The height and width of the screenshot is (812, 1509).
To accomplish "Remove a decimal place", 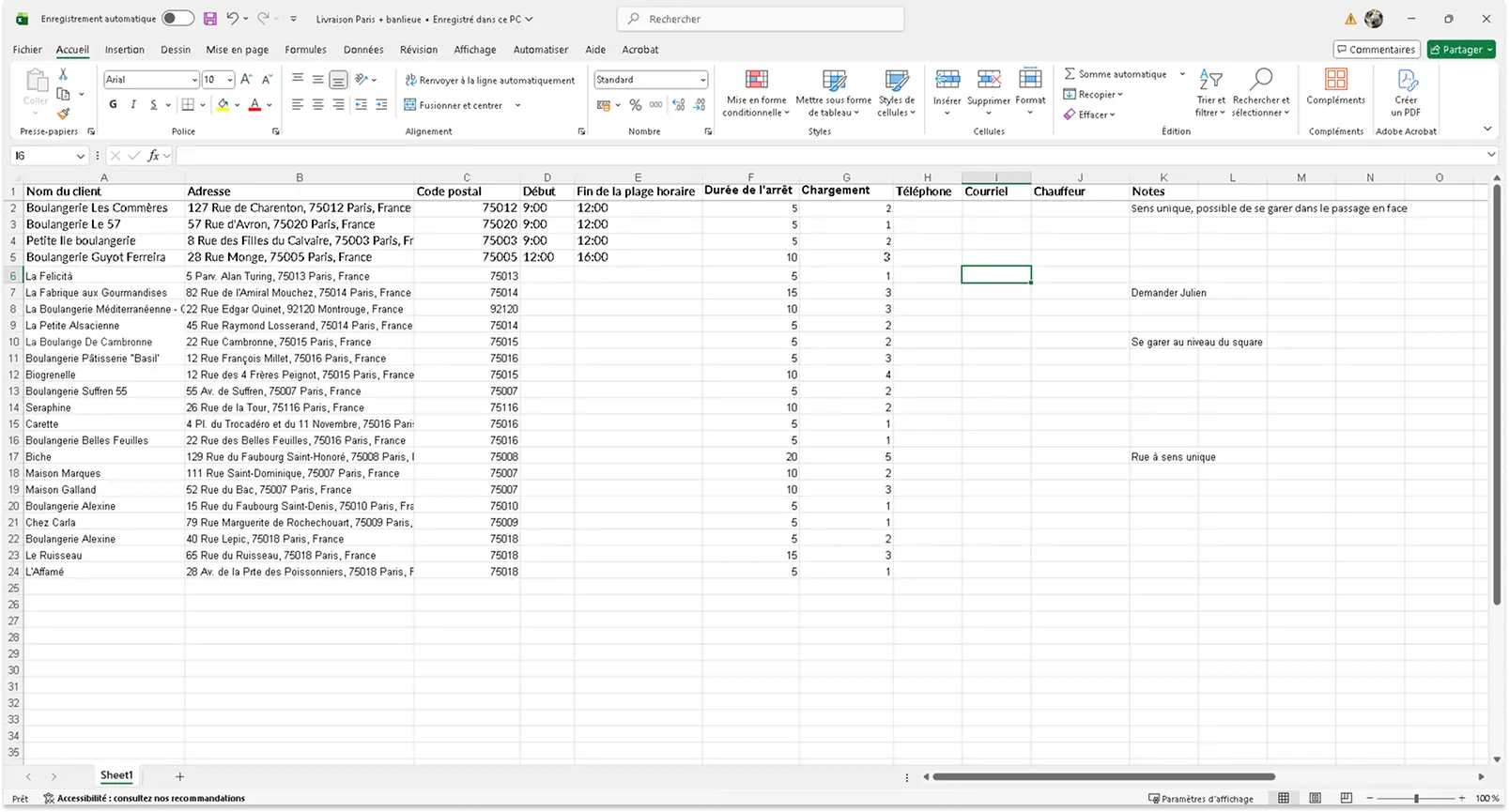I will tap(700, 105).
